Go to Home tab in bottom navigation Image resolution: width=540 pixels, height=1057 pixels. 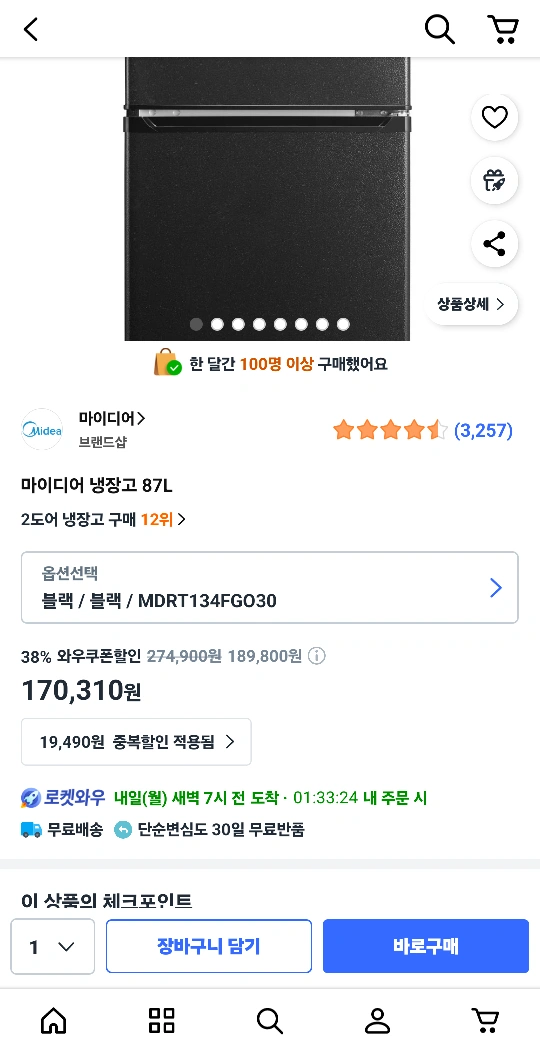54,1021
